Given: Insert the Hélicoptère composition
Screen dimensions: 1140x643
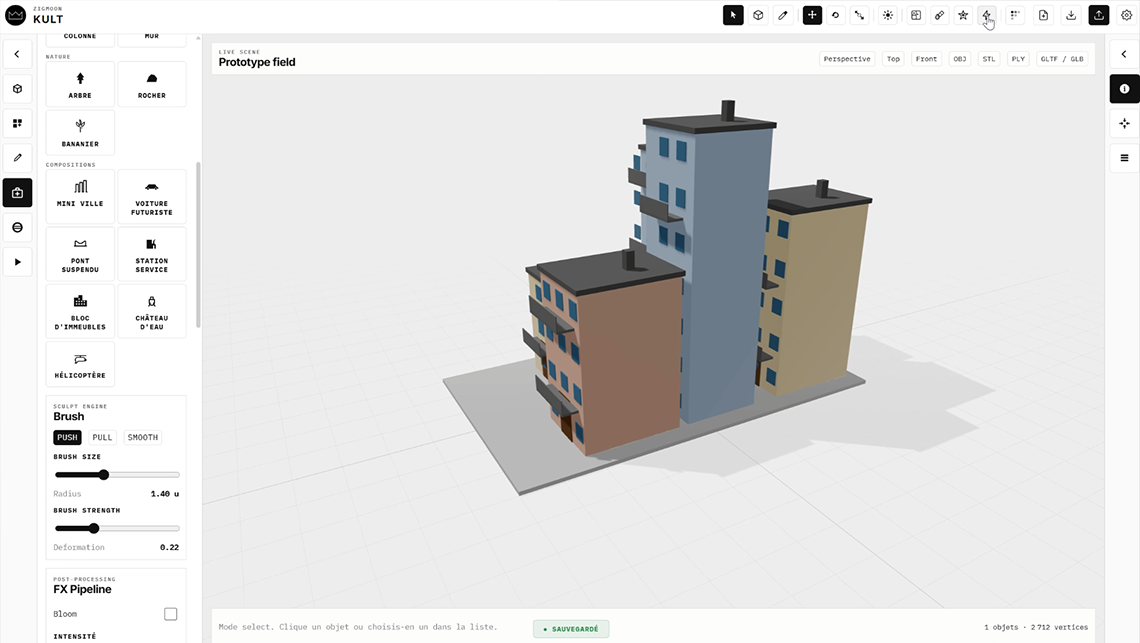Looking at the screenshot, I should [x=80, y=364].
